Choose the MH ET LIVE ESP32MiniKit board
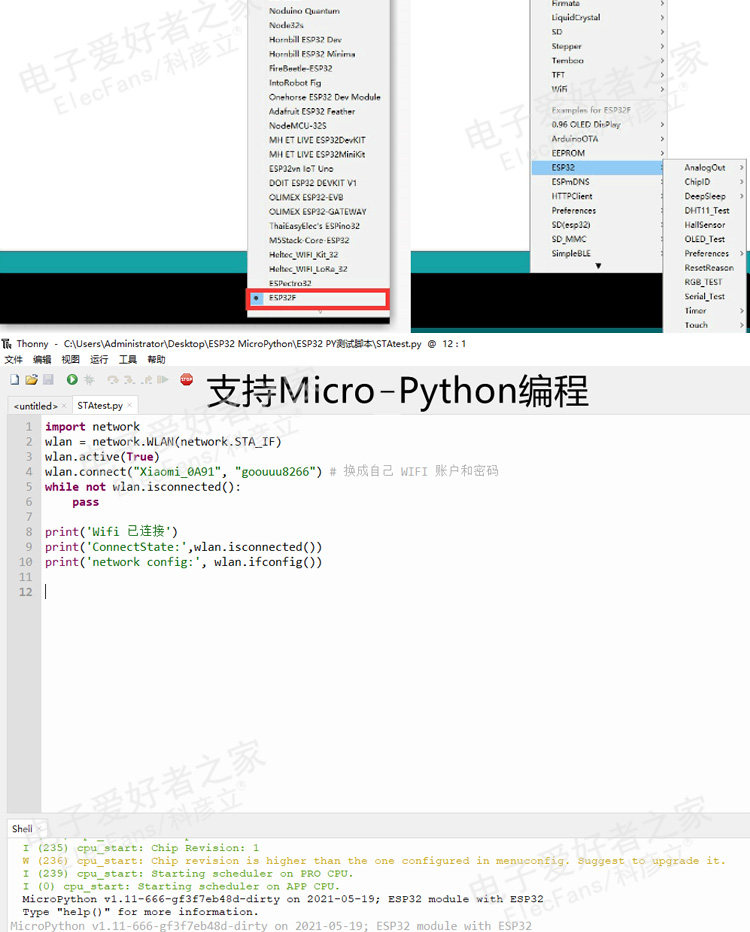Image resolution: width=750 pixels, height=932 pixels. pyautogui.click(x=318, y=155)
